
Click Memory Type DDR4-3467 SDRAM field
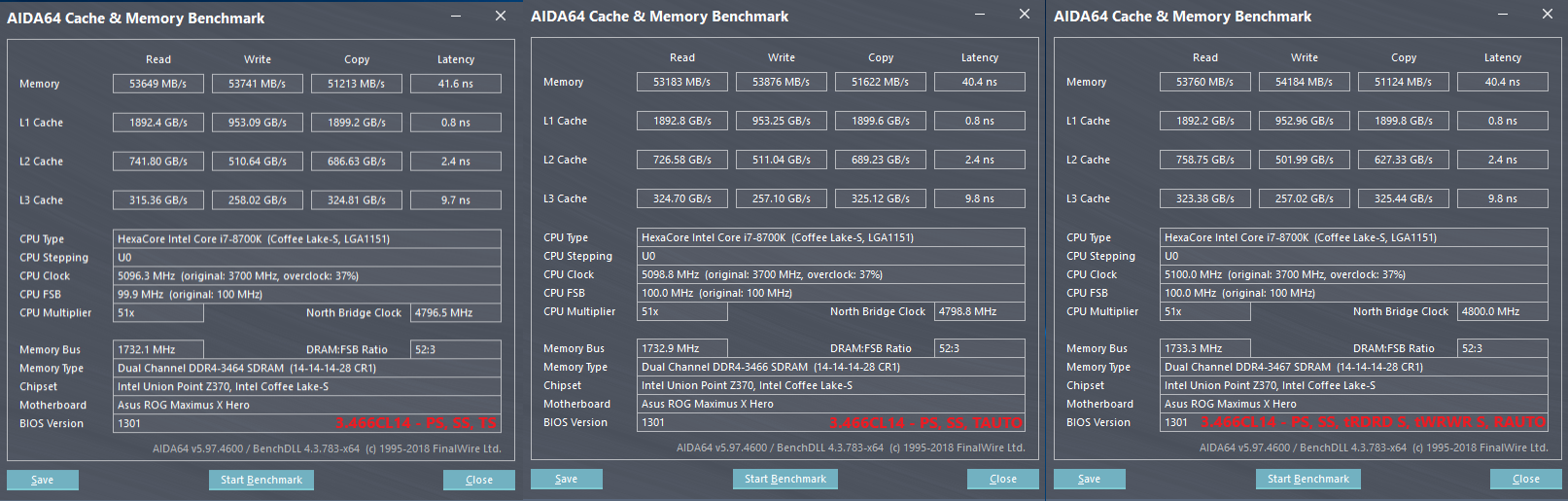(1354, 367)
